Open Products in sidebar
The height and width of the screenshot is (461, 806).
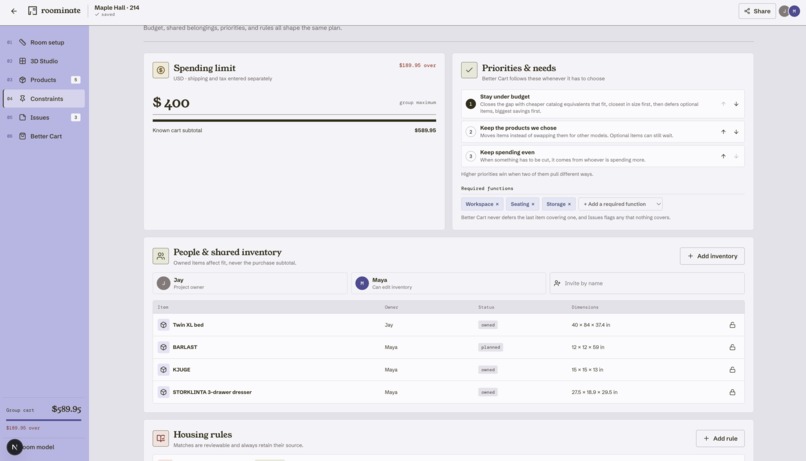44,80
